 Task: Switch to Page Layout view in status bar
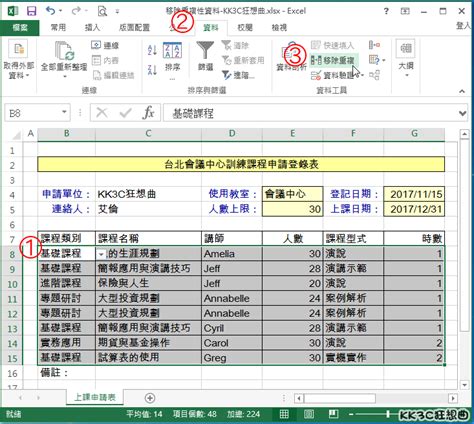(x=309, y=414)
